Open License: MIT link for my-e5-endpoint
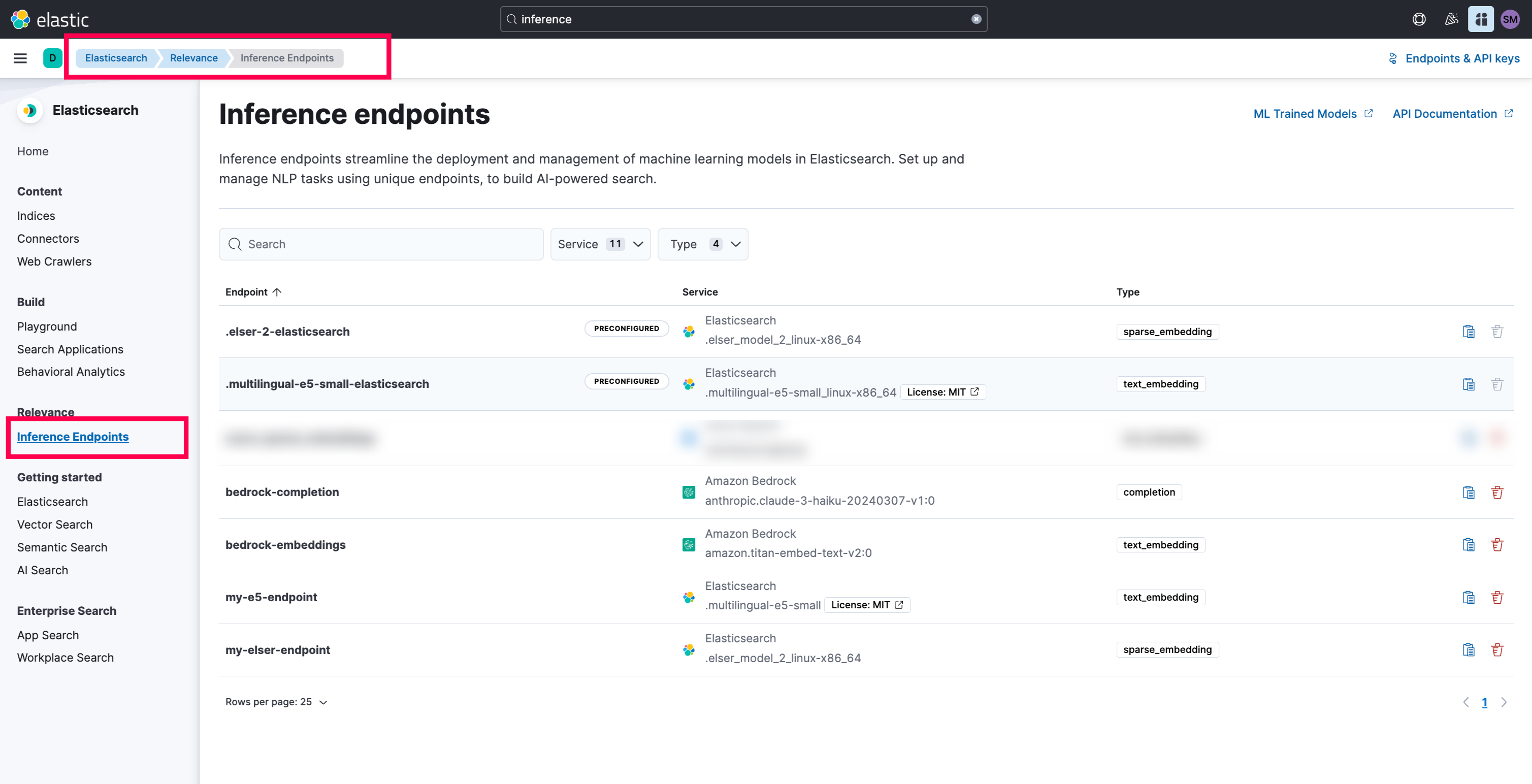Viewport: 1532px width, 784px height. (x=866, y=605)
